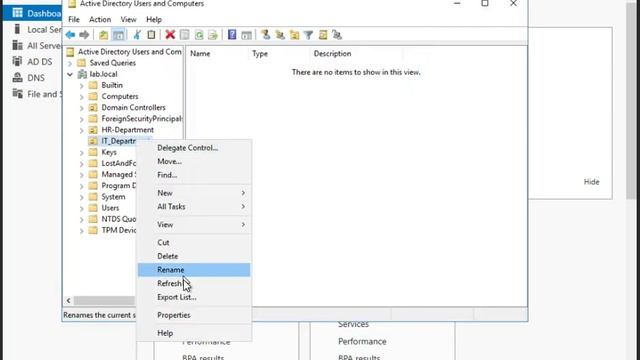
Task: Open File and Storage Services sidebar item
Action: (37, 94)
